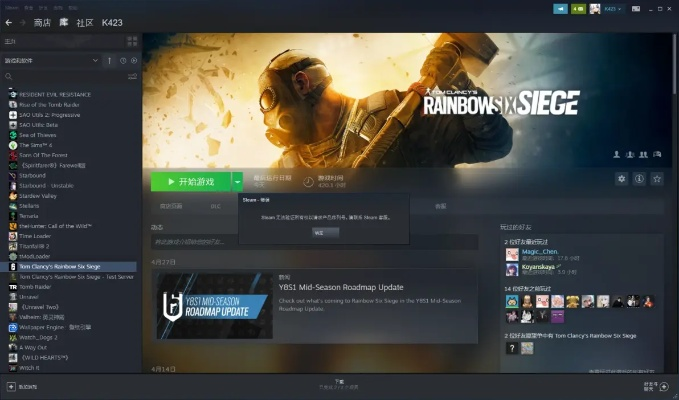This screenshot has width=679, height=400.
Task: Open game settings gear icon
Action: click(x=622, y=179)
